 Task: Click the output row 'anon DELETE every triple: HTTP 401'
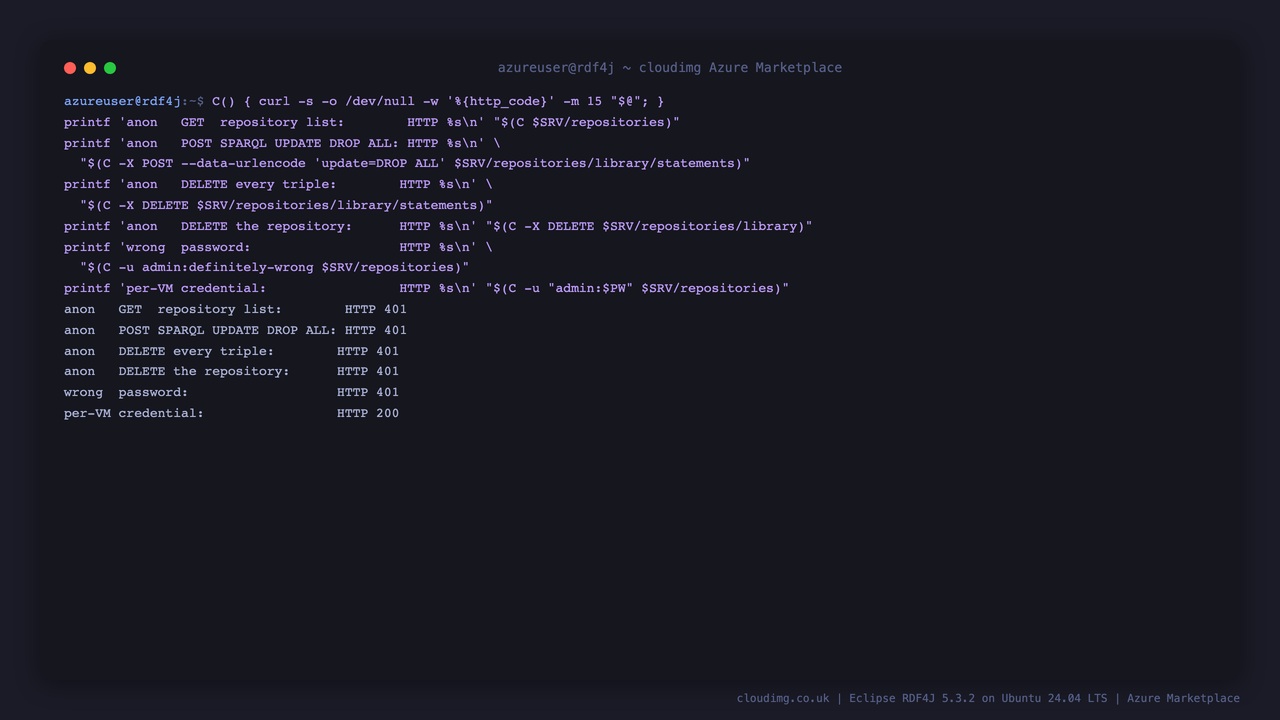pos(231,351)
